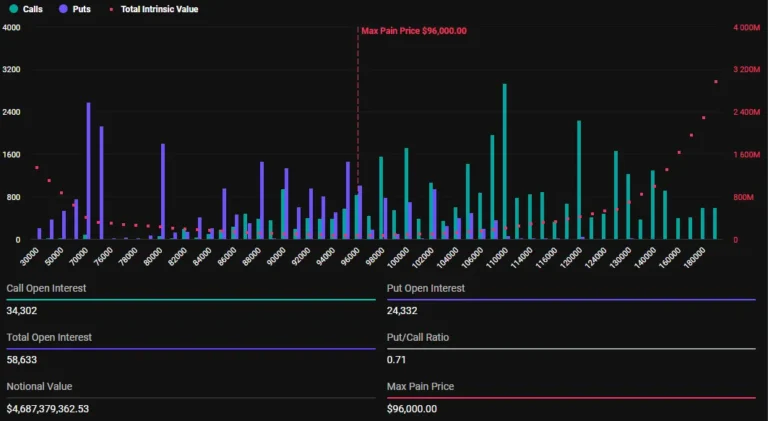Toggle the Puts series in the legend

tap(75, 9)
